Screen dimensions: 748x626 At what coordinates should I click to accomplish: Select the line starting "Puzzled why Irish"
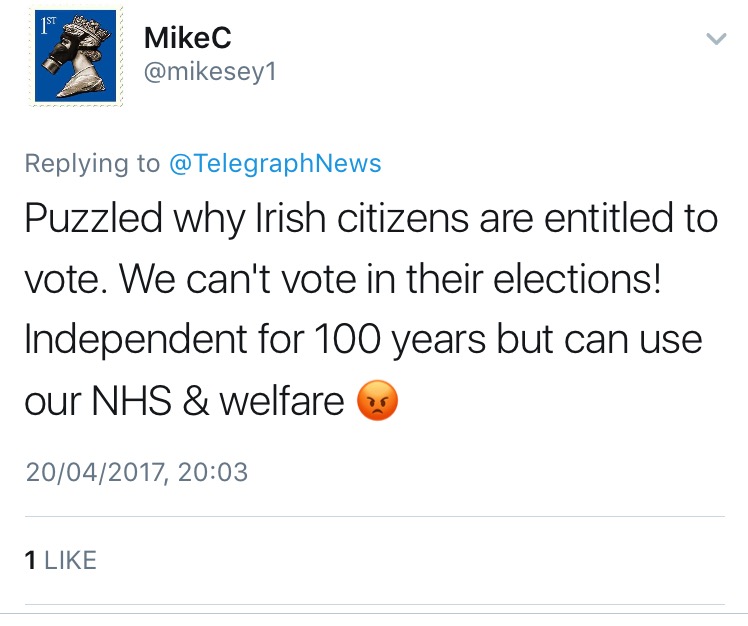[x=371, y=219]
